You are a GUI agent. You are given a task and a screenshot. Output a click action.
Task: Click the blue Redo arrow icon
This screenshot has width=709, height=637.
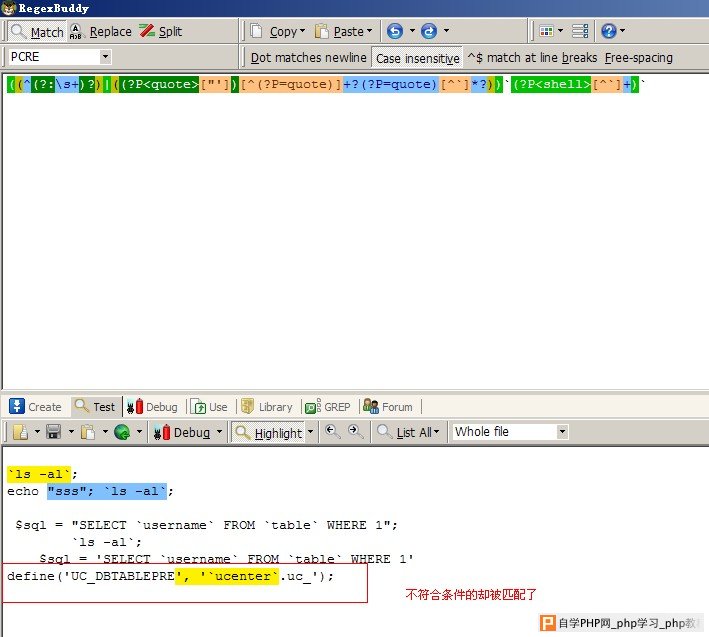(429, 31)
